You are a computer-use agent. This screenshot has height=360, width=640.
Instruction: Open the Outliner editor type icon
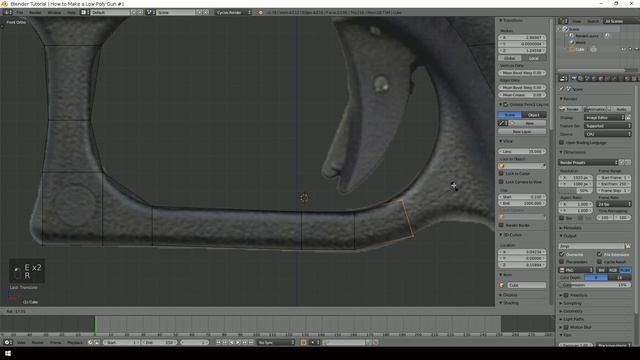[x=563, y=21]
